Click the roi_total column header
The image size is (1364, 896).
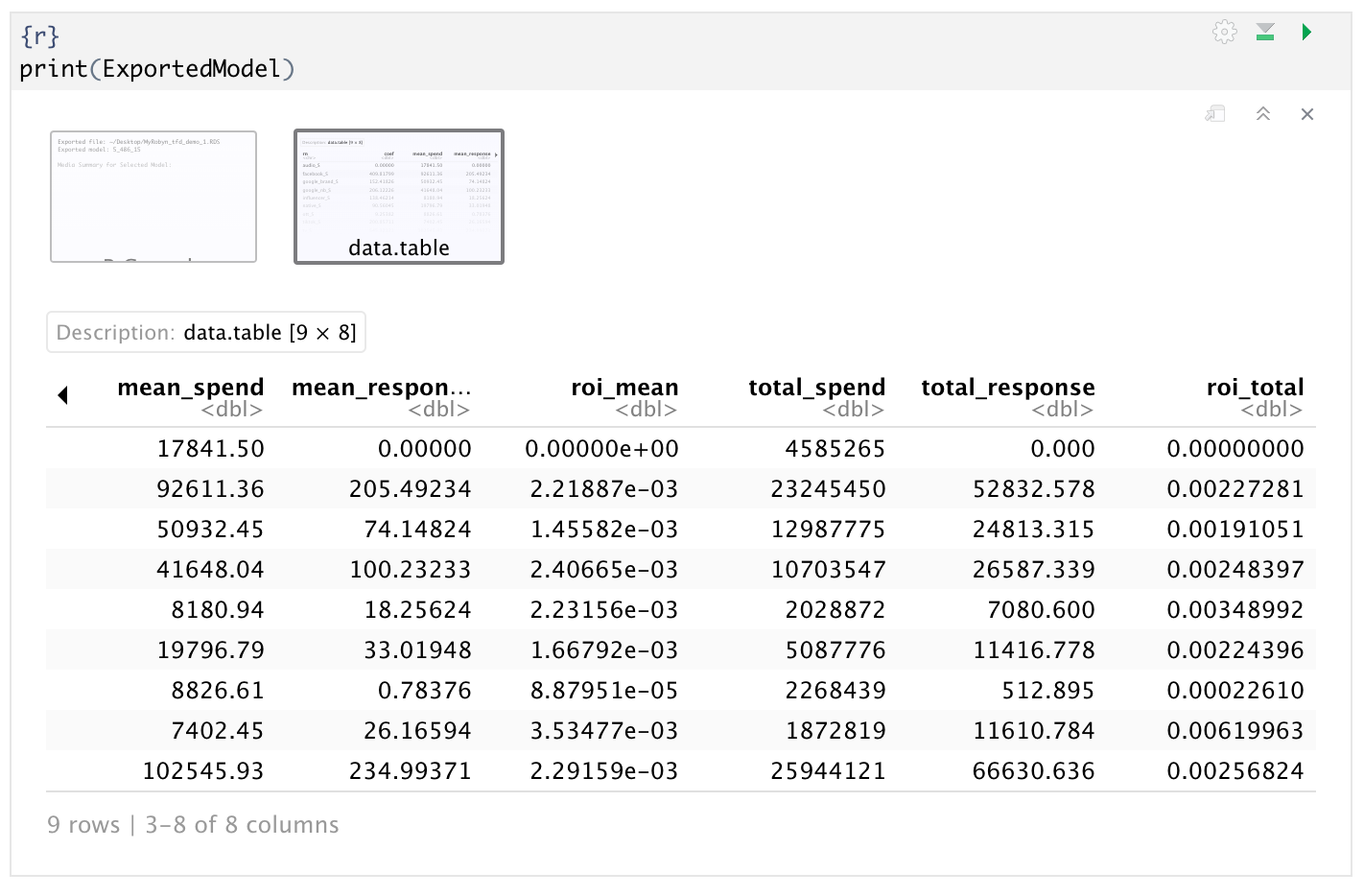point(1255,388)
